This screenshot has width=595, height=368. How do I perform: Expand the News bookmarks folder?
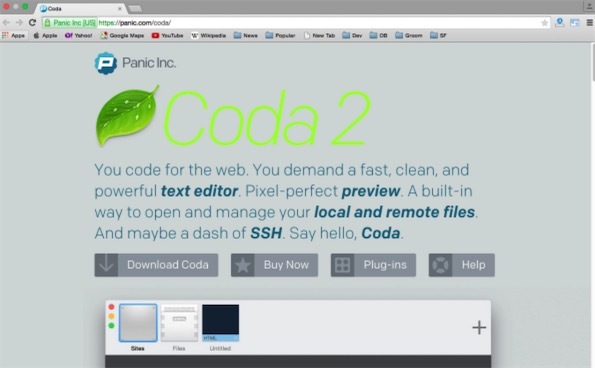click(x=246, y=35)
